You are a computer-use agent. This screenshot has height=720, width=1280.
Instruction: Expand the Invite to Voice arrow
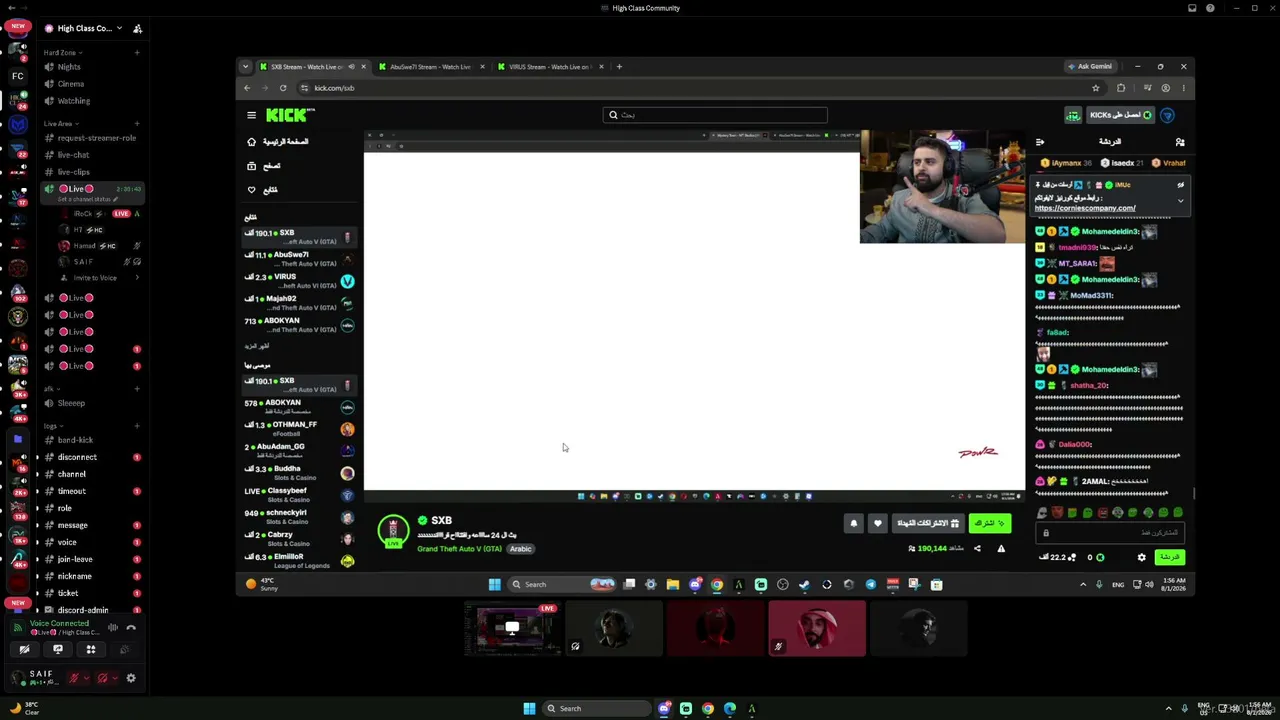click(x=137, y=278)
